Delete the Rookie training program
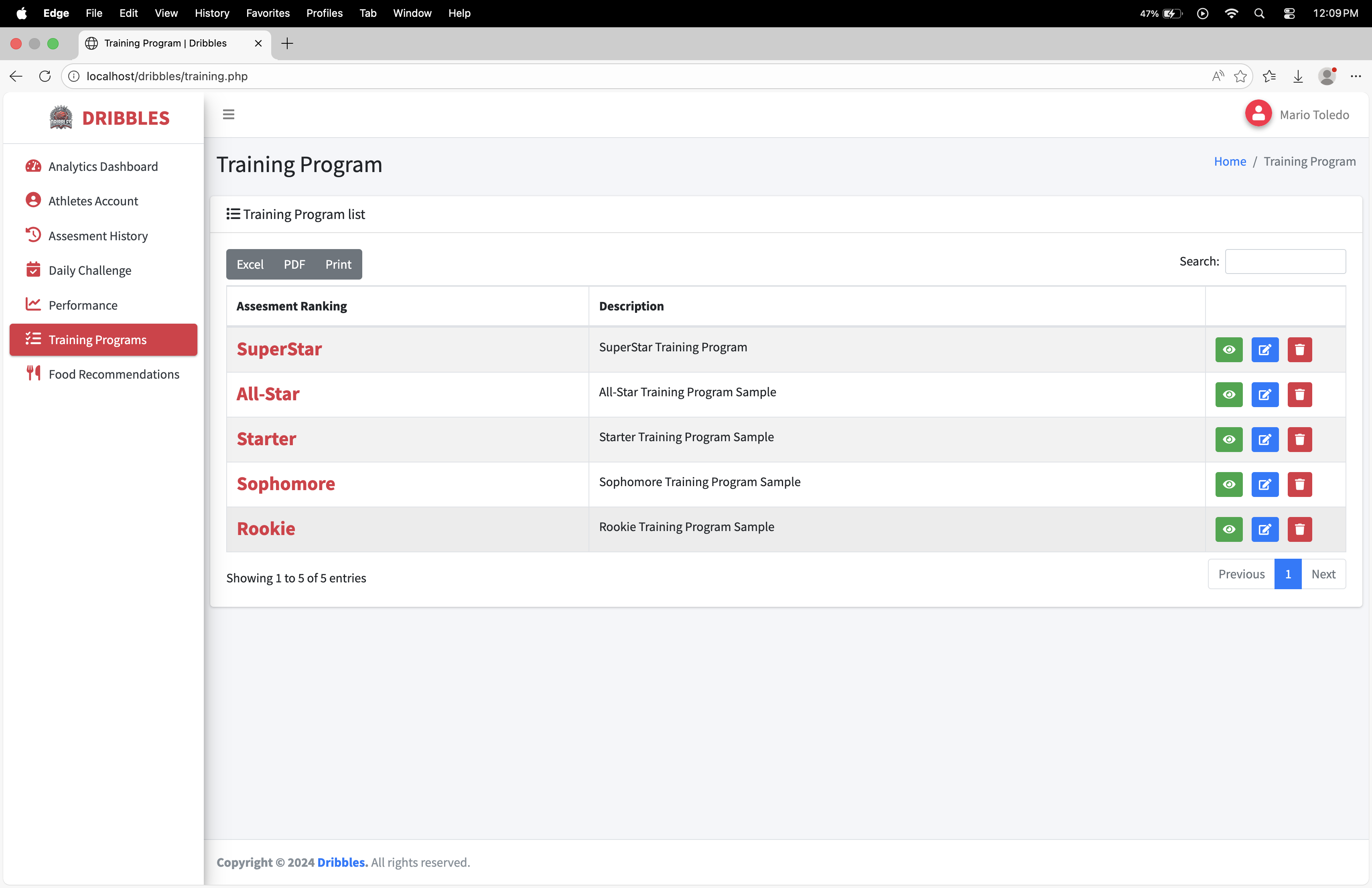Screen dimensions: 1372x888 (1299, 529)
